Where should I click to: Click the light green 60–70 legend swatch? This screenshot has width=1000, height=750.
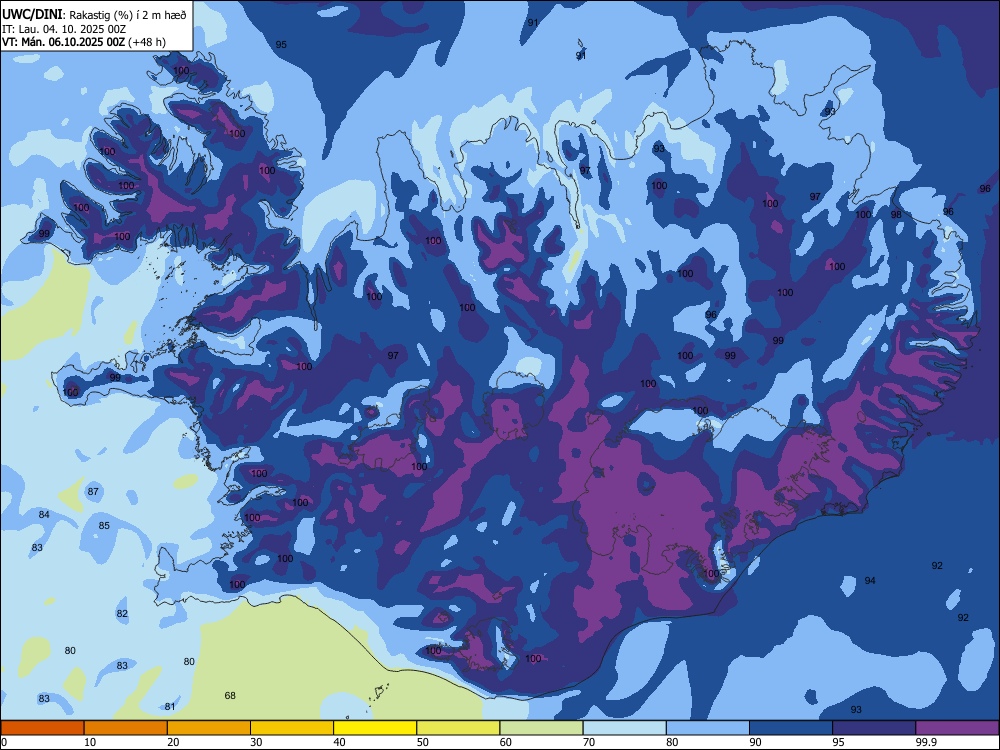[541, 728]
